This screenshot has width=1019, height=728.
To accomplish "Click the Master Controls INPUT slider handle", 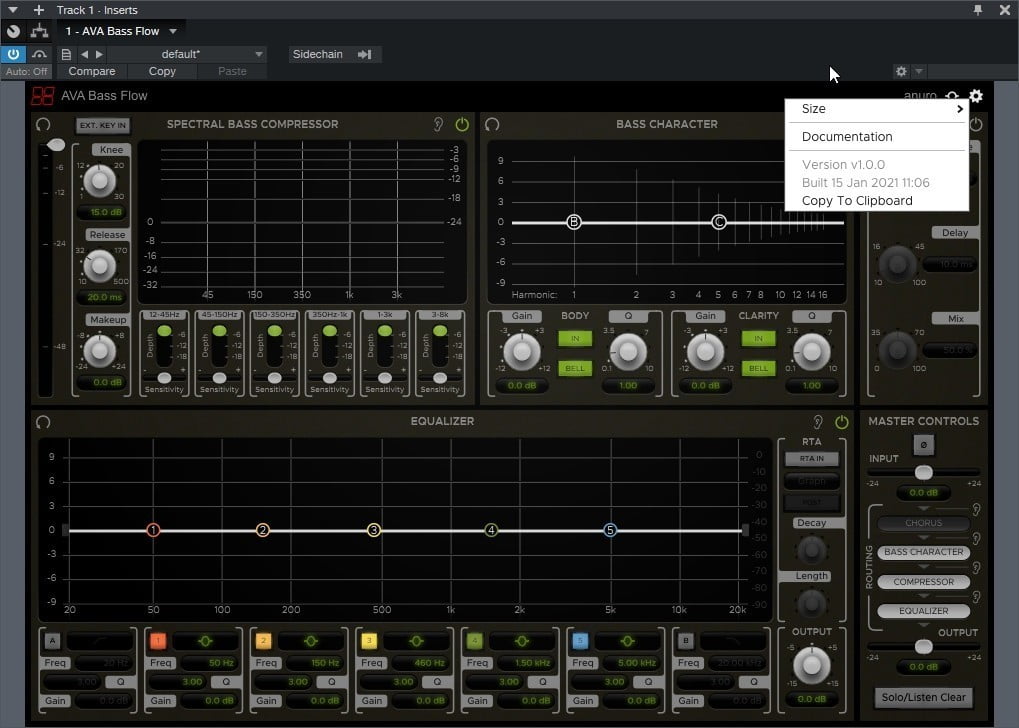I will tap(923, 472).
